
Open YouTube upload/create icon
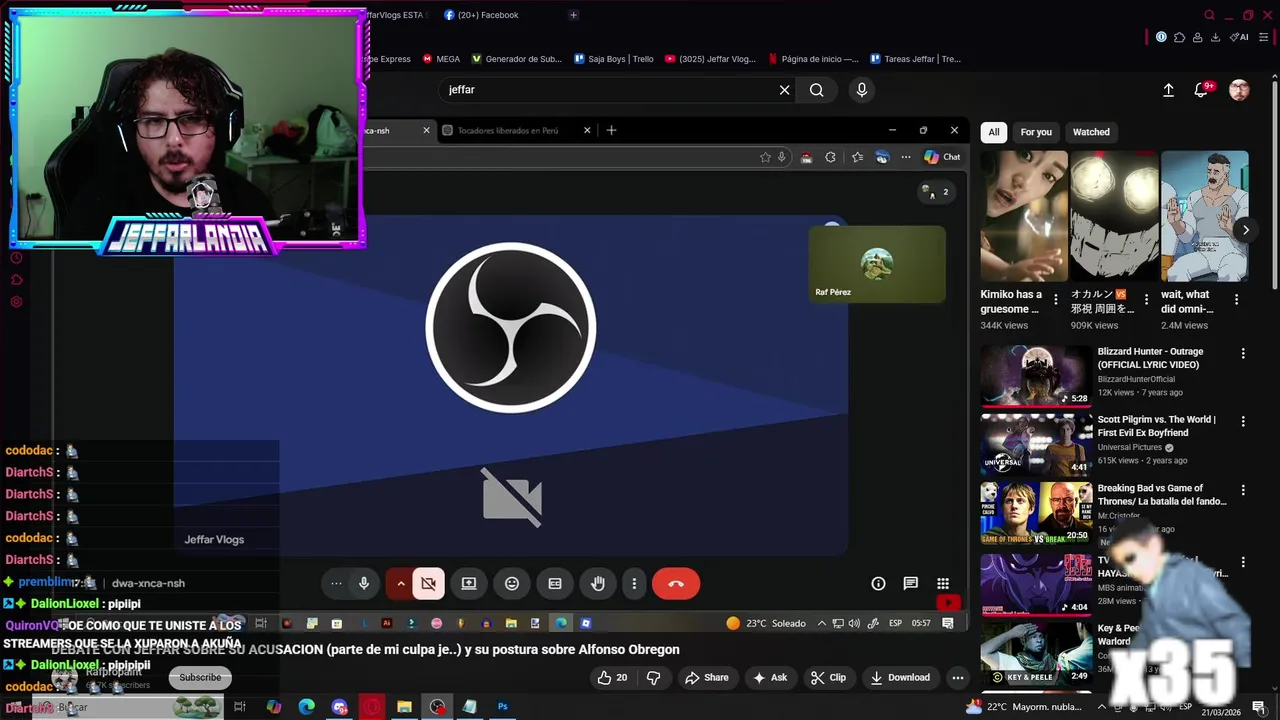pos(1168,90)
